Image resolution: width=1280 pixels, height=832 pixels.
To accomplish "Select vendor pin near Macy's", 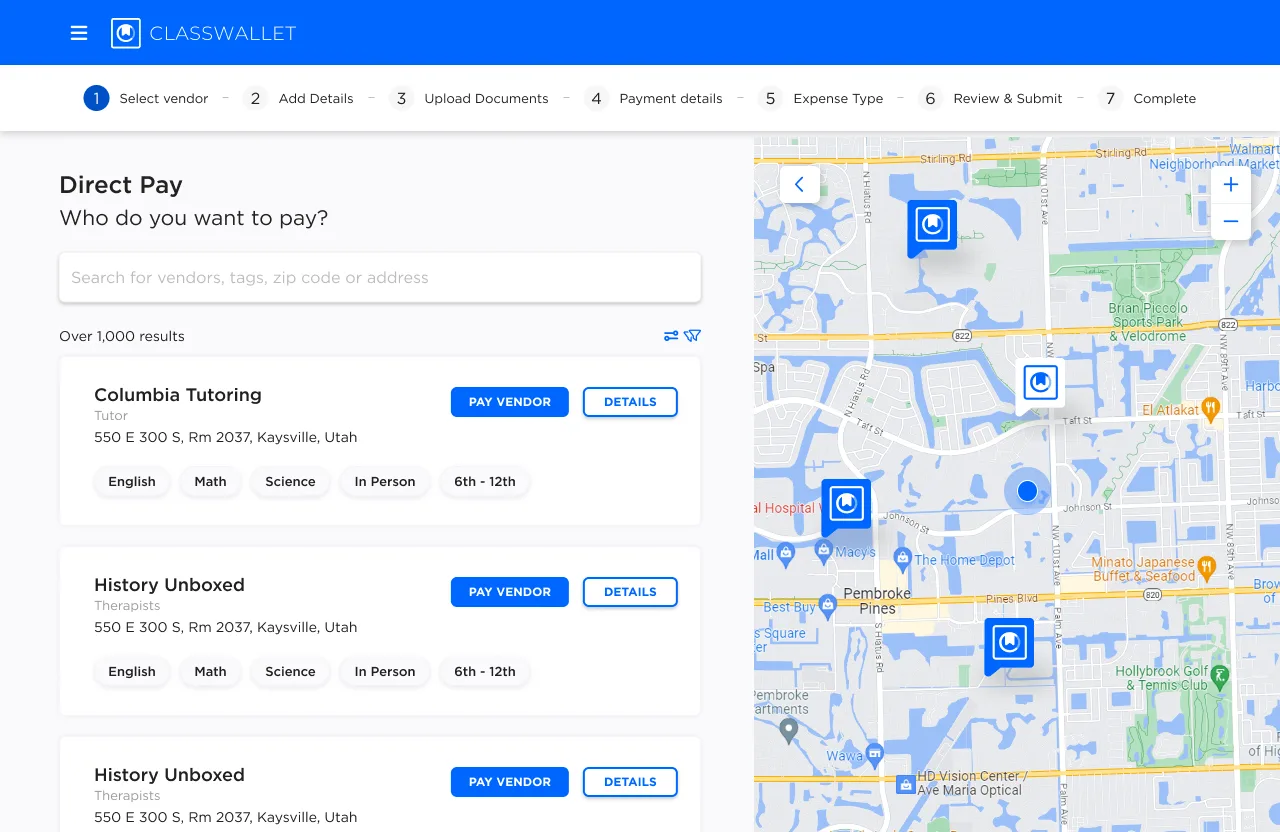I will coord(846,506).
